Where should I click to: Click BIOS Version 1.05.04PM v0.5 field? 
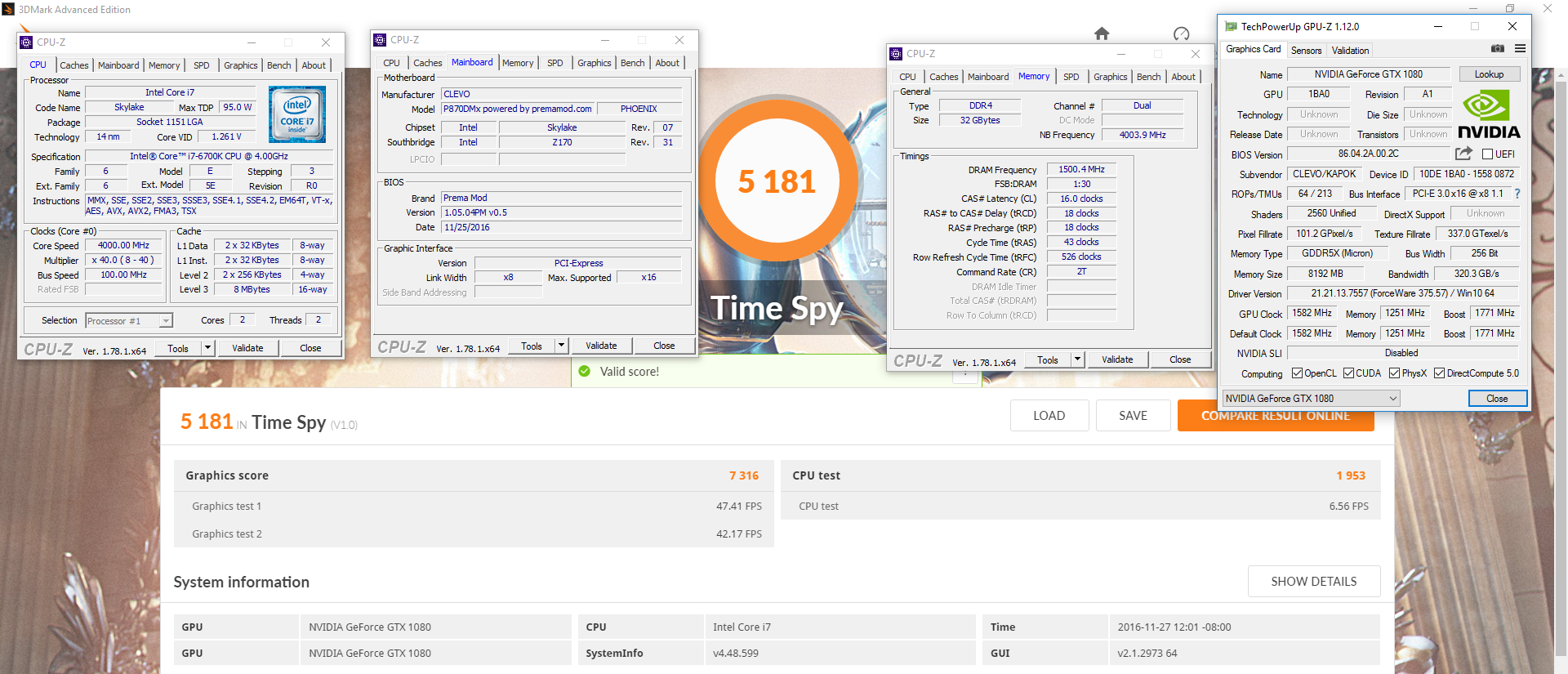(561, 212)
